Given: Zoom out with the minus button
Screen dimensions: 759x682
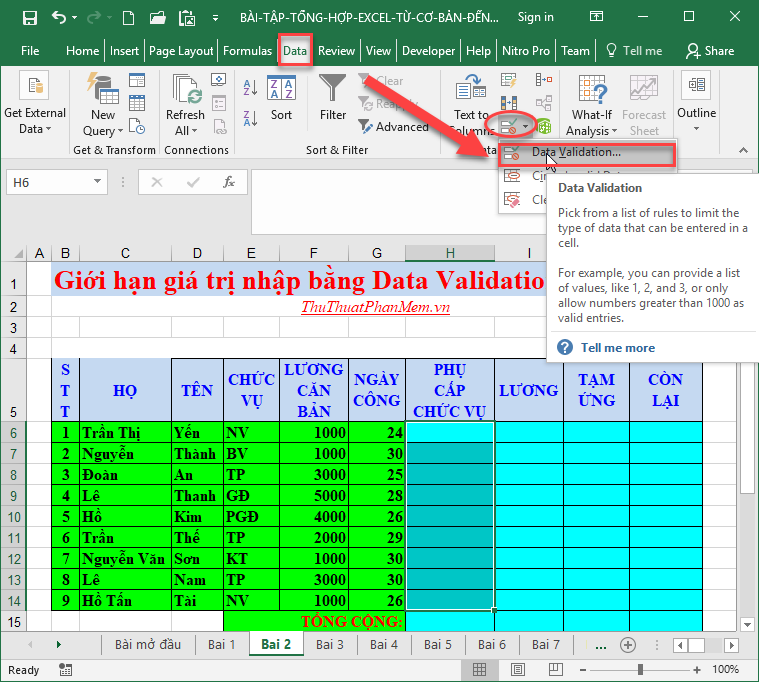Looking at the screenshot, I should pyautogui.click(x=583, y=670).
